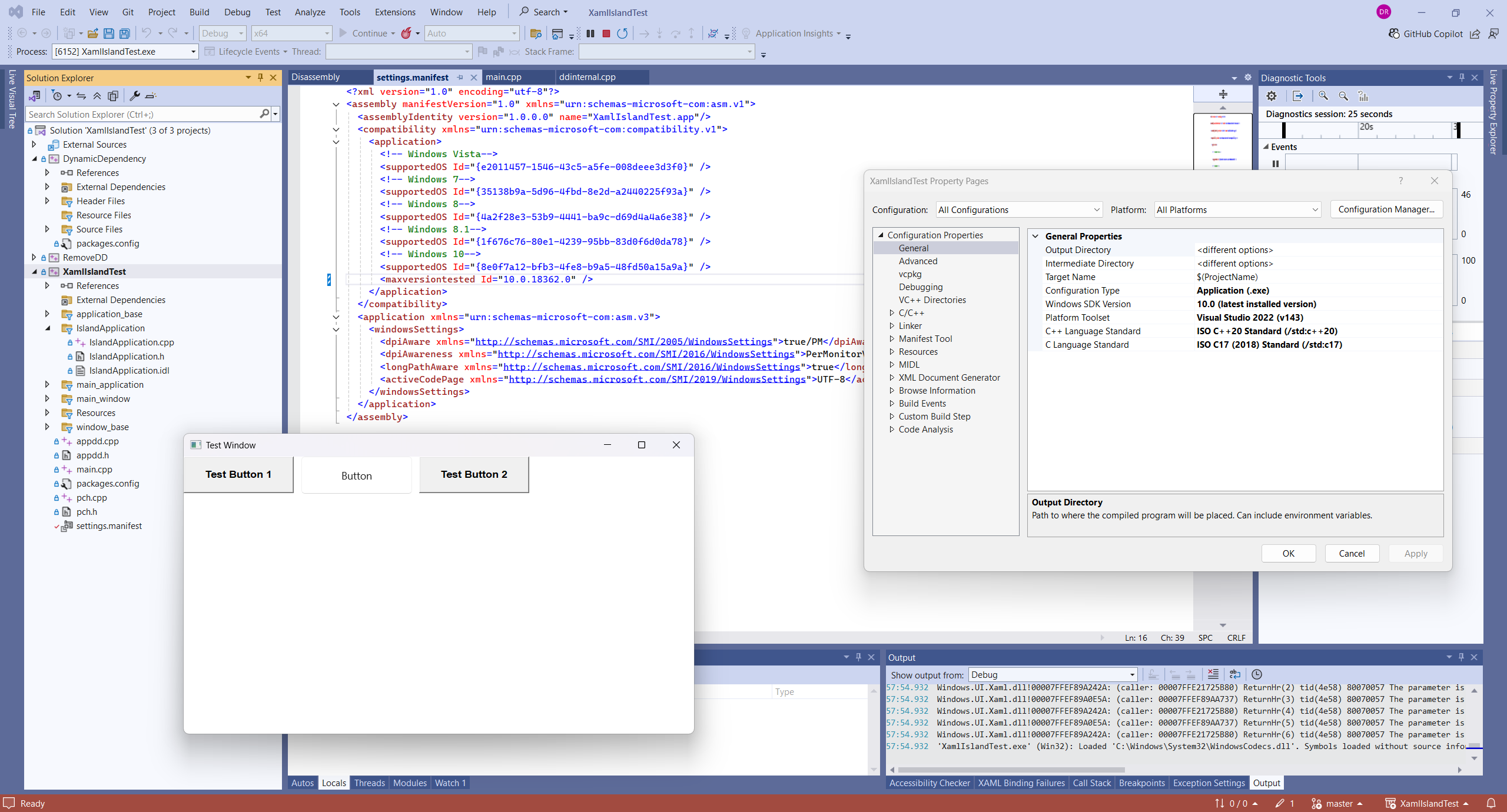This screenshot has width=1507, height=812.
Task: Pin the Solution Explorer panel
Action: (x=260, y=78)
